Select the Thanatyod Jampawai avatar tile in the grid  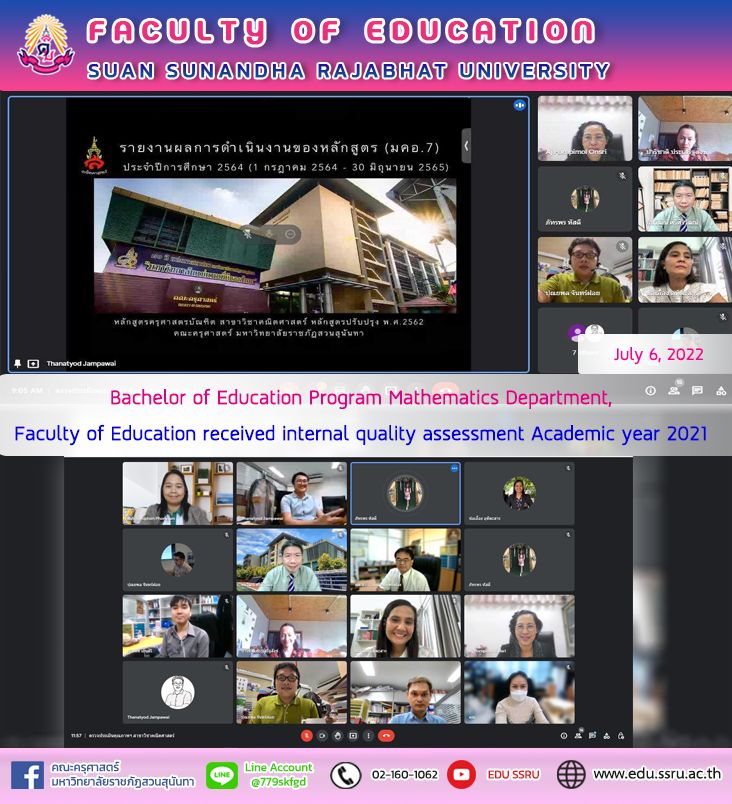click(178, 692)
